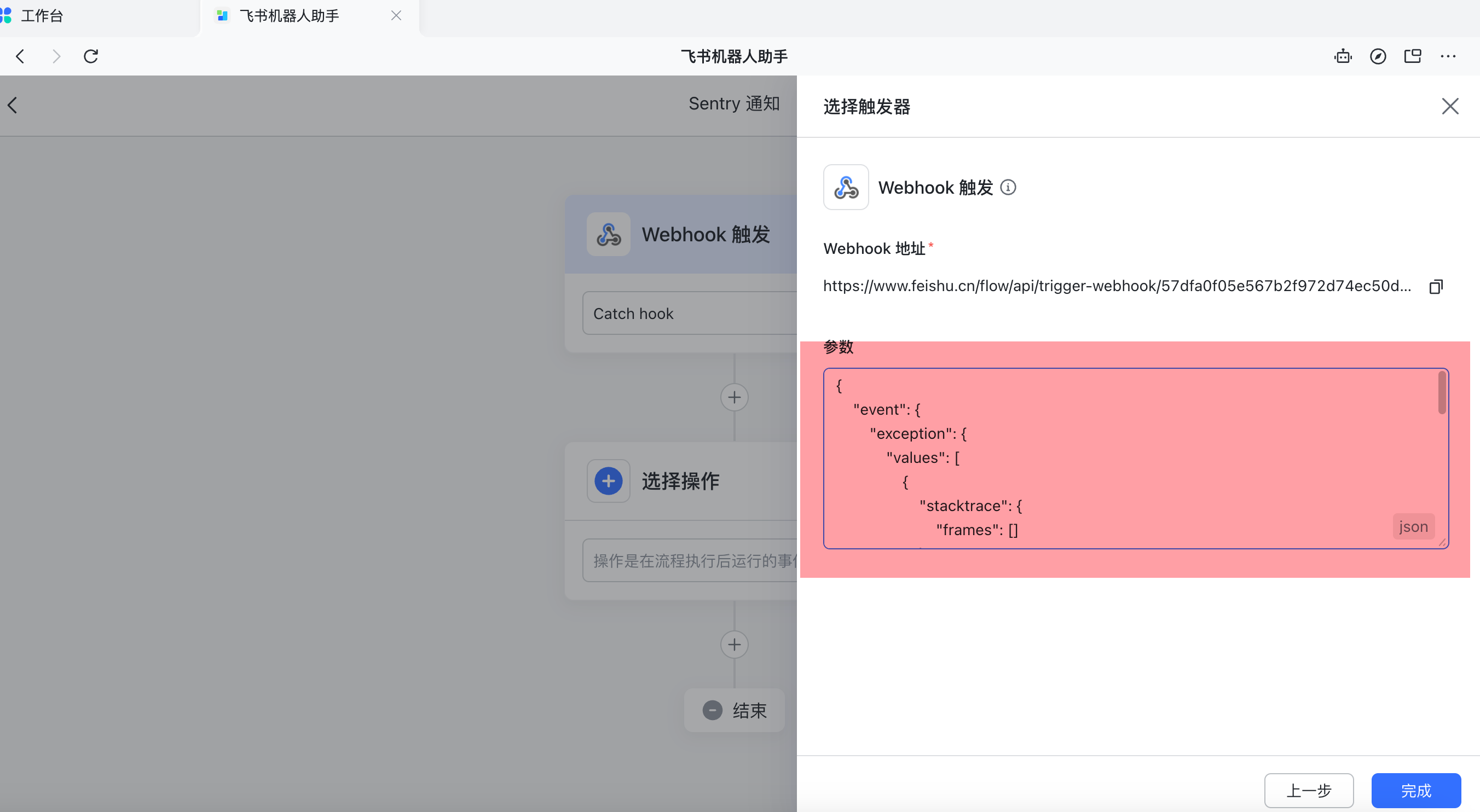Close the 选择触发器 panel
1480x812 pixels.
point(1450,106)
